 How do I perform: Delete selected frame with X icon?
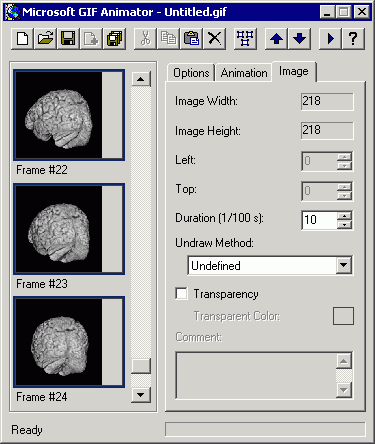(214, 39)
